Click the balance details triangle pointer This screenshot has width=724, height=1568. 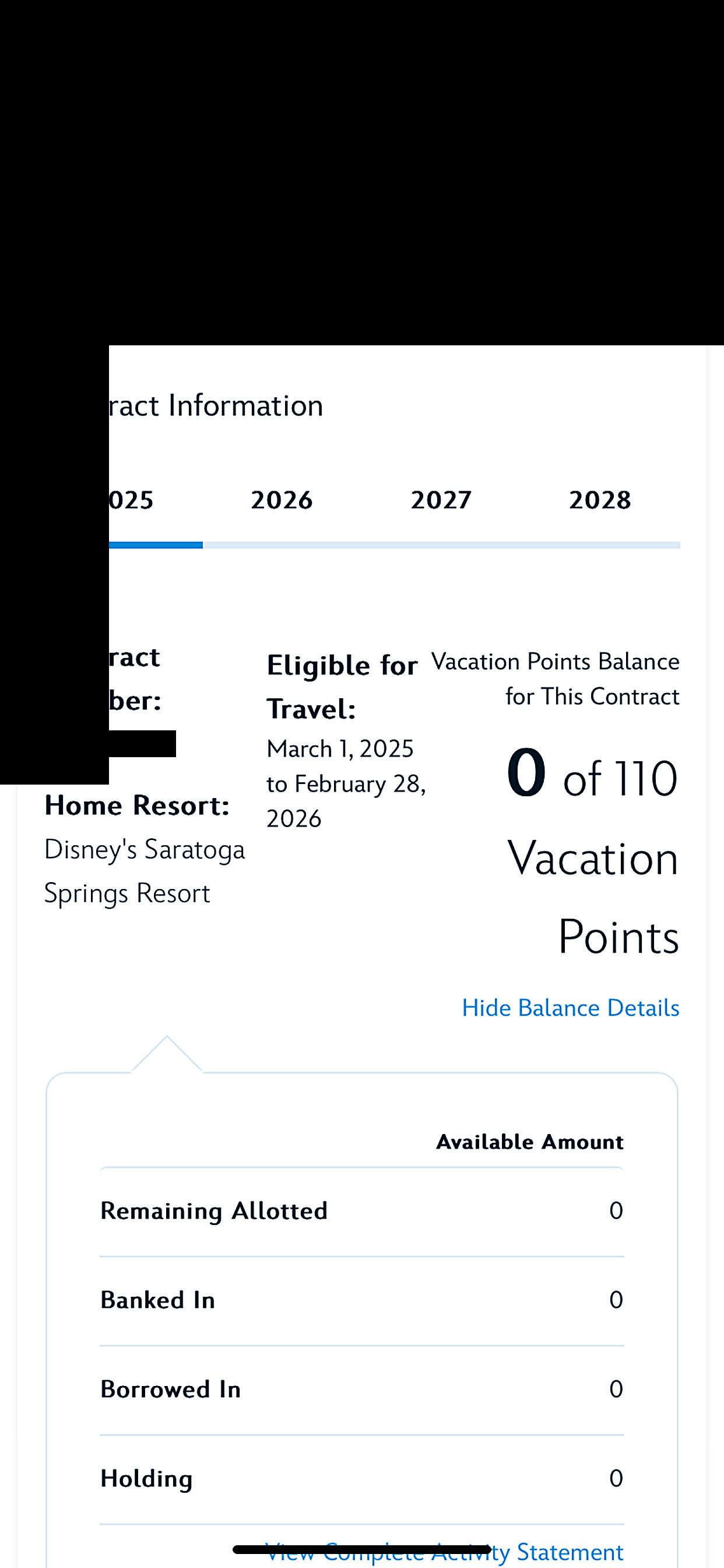click(167, 1055)
